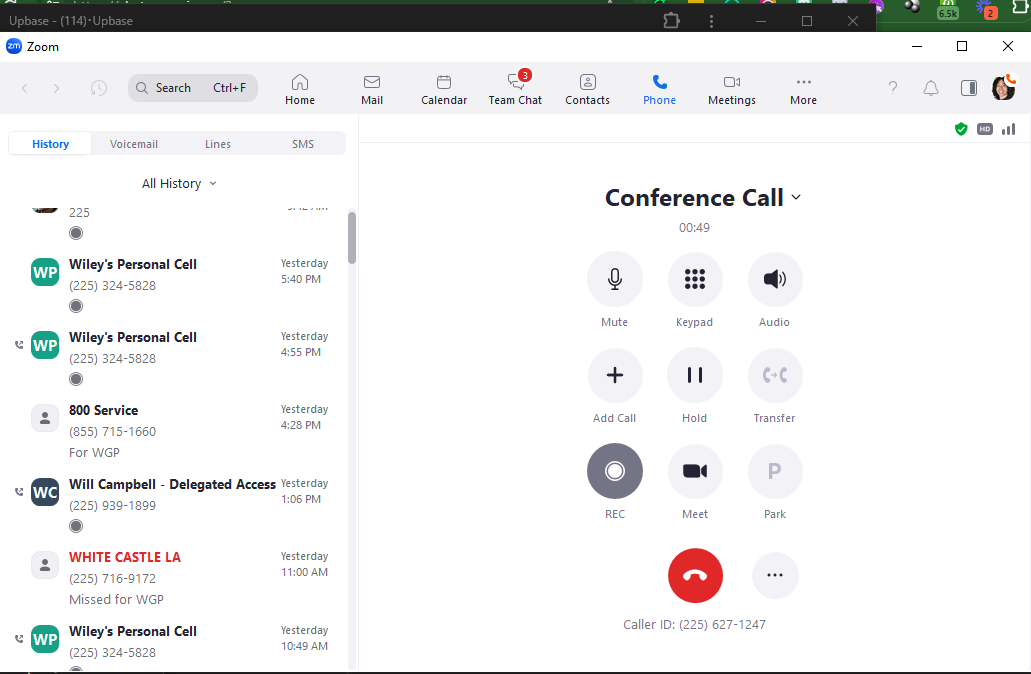The width and height of the screenshot is (1031, 674).
Task: Open the All History filter dropdown
Action: (178, 183)
